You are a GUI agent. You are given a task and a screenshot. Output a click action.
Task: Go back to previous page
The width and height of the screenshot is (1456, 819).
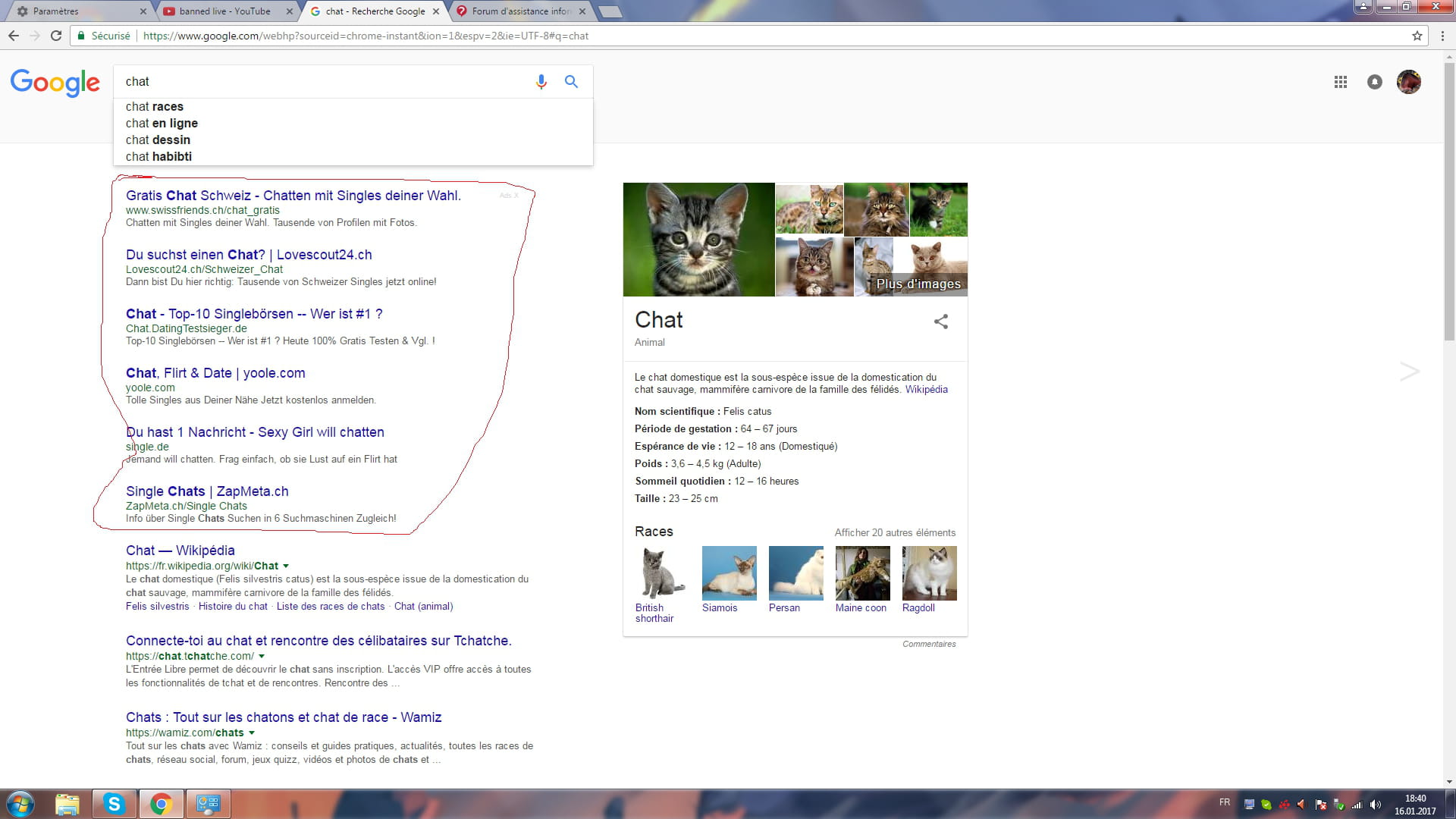click(x=14, y=36)
